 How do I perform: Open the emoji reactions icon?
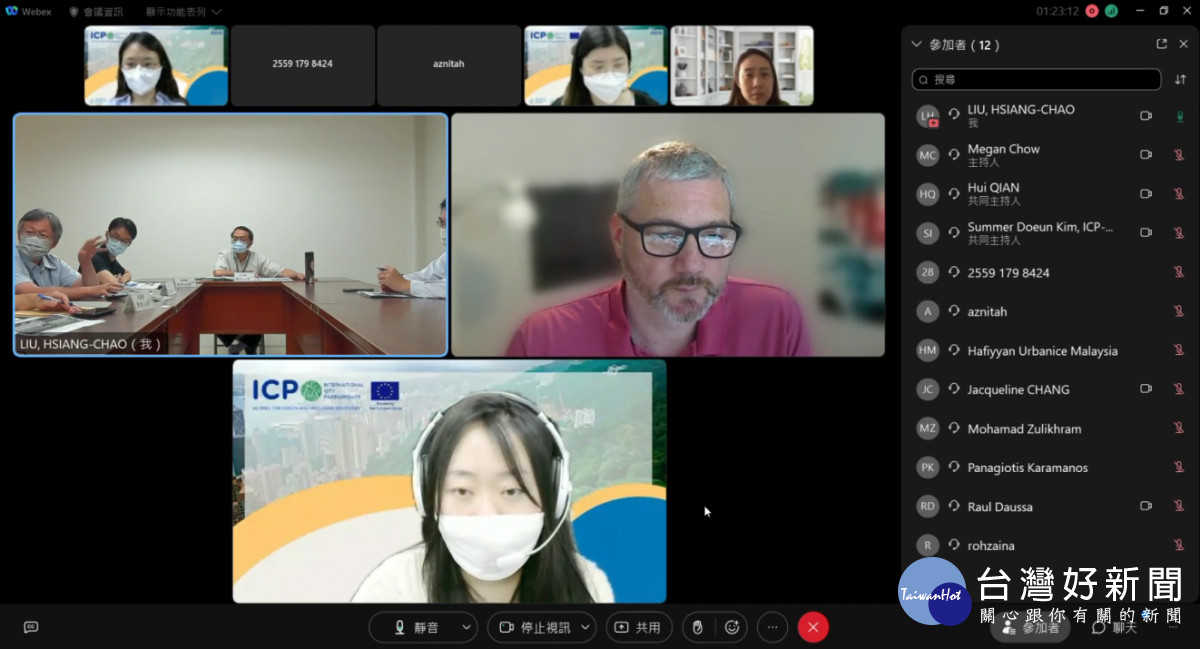click(x=732, y=627)
